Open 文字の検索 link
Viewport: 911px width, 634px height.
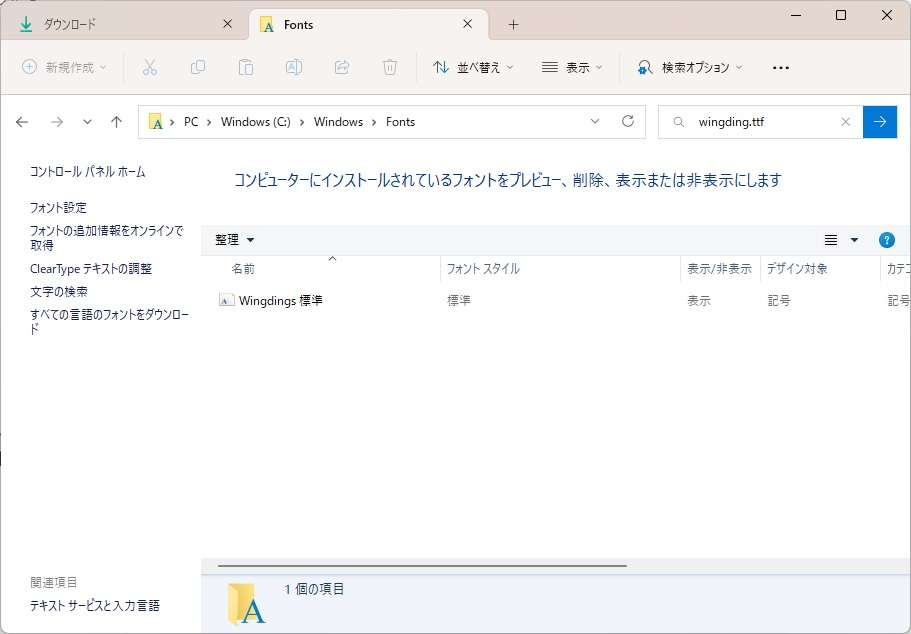(x=59, y=292)
